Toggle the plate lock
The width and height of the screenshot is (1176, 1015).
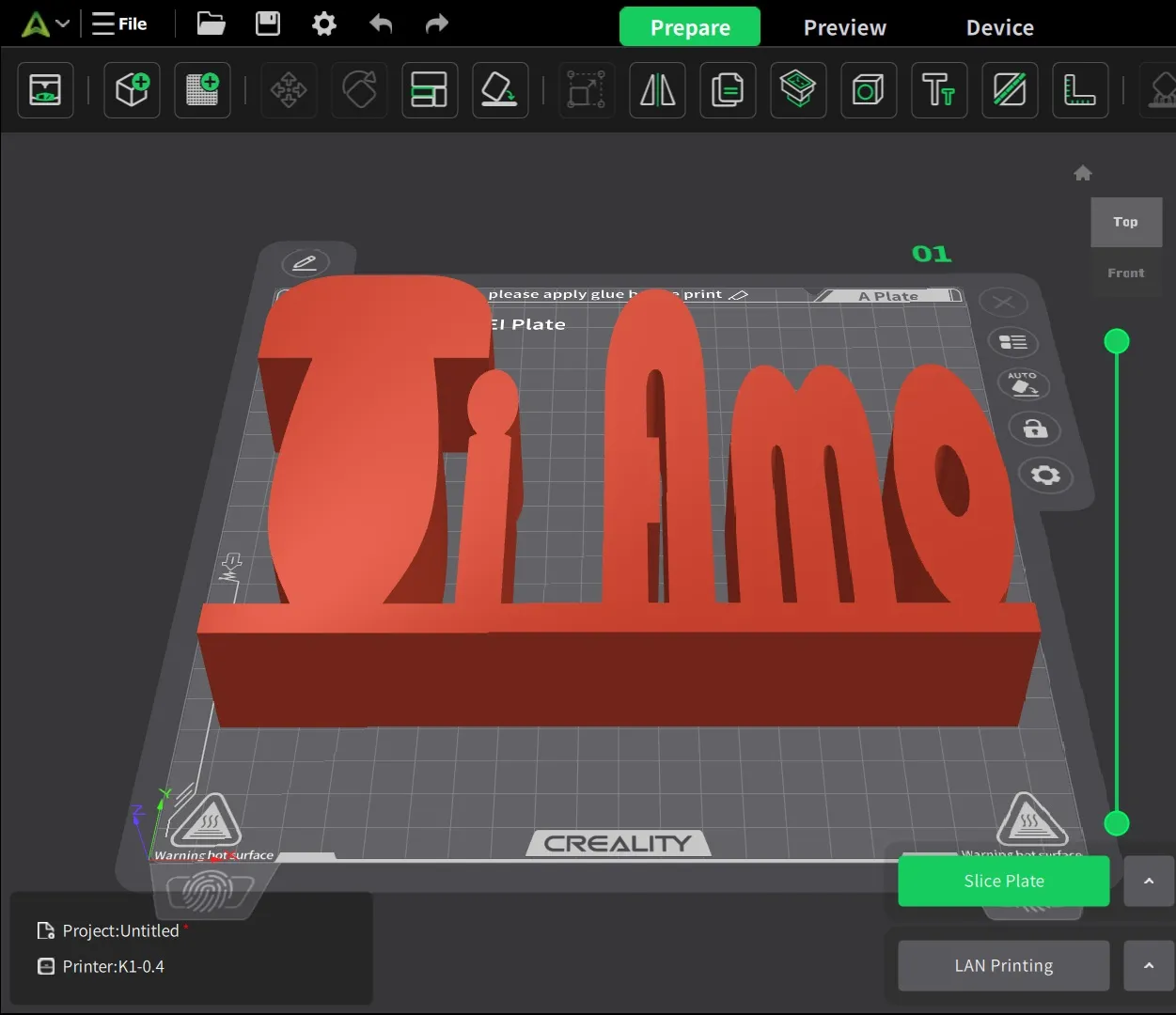pyautogui.click(x=1035, y=429)
